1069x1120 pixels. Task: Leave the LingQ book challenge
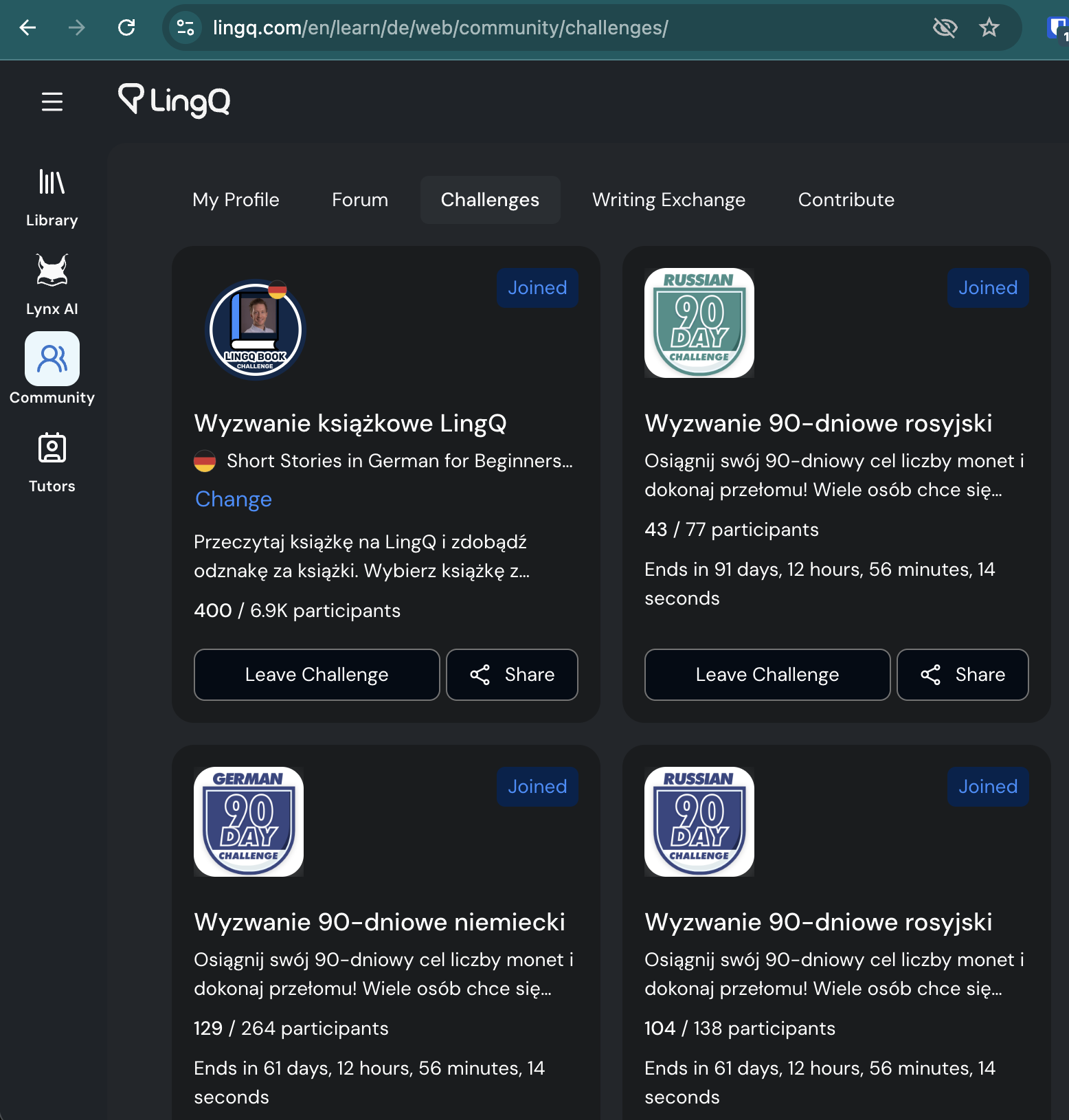point(317,675)
